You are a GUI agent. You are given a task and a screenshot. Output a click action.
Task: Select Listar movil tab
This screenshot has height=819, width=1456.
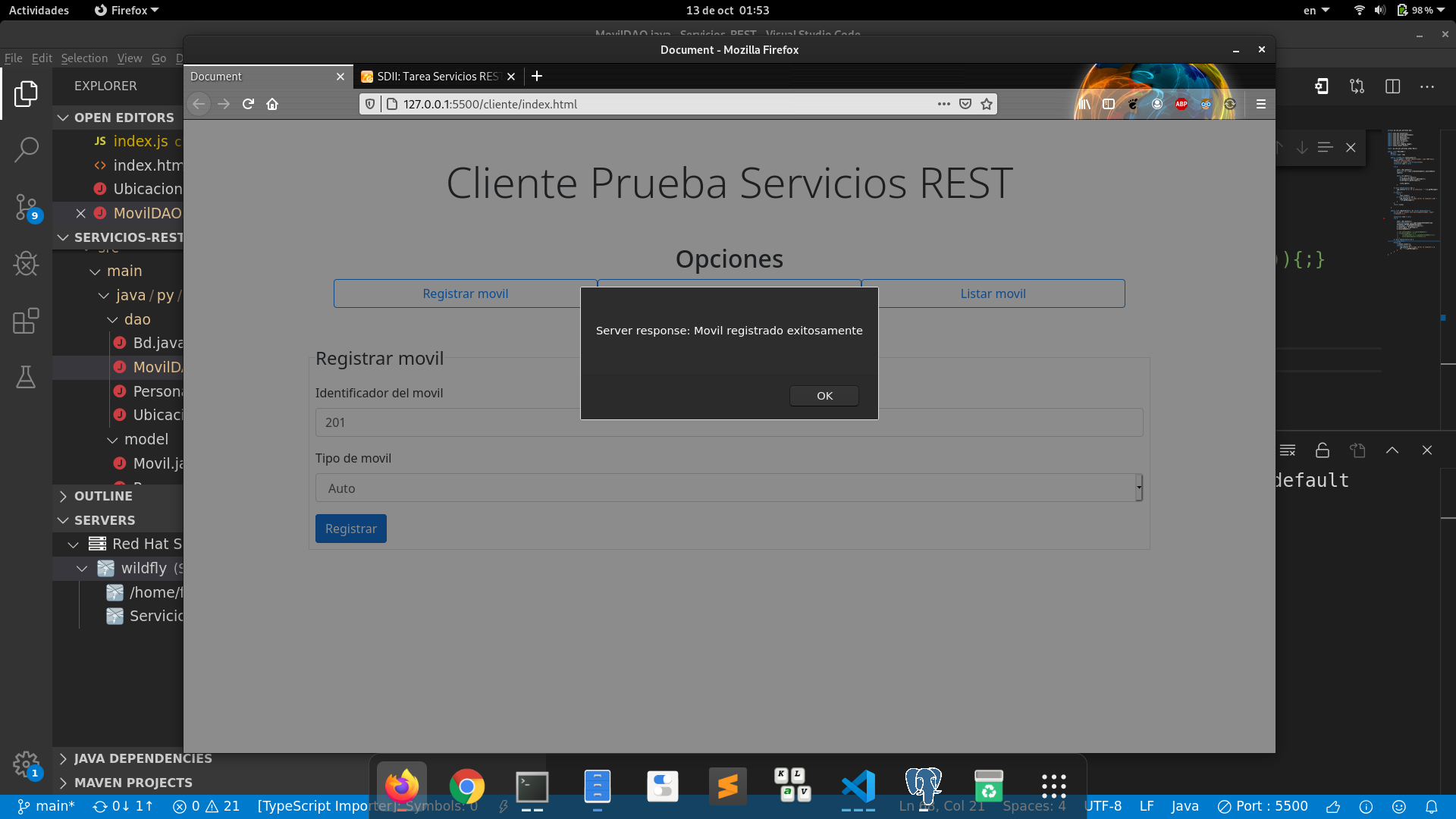click(993, 293)
